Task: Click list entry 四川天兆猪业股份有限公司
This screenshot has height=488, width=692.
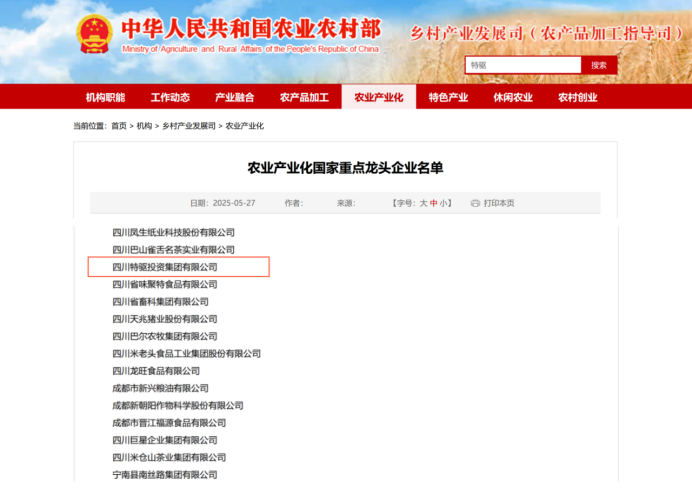Action: click(165, 319)
